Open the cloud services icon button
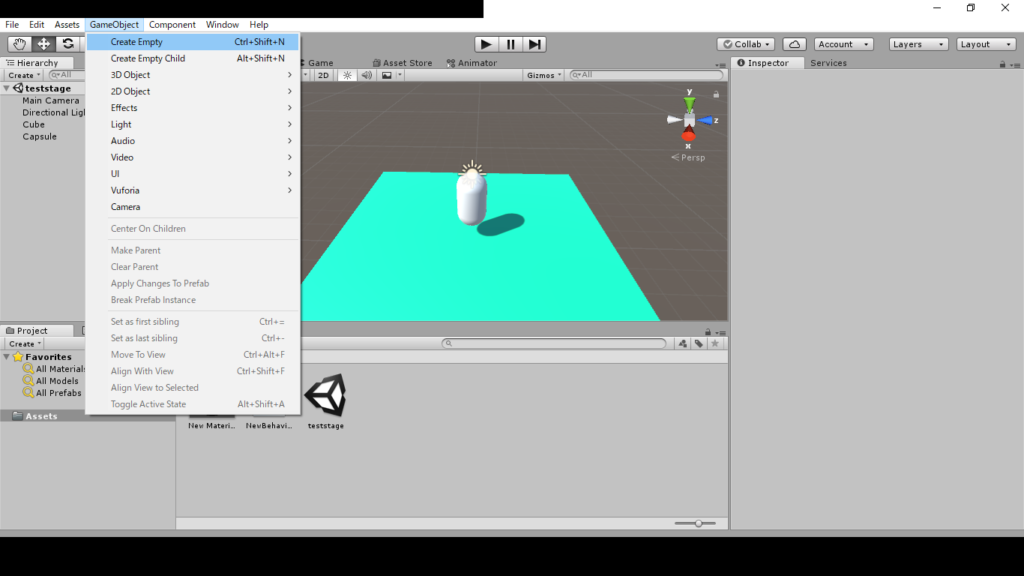 (x=794, y=44)
